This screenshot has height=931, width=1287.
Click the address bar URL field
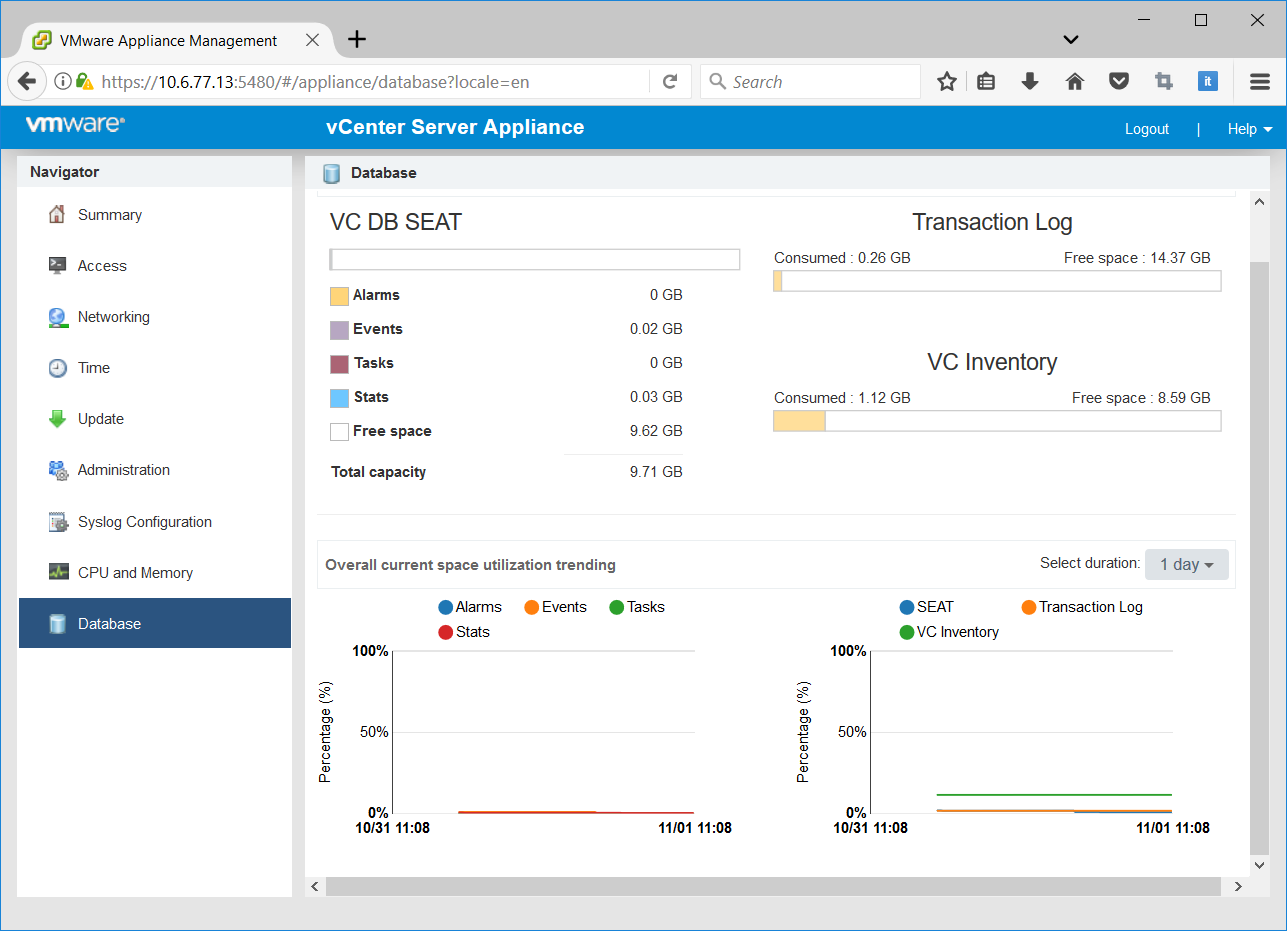pyautogui.click(x=370, y=82)
